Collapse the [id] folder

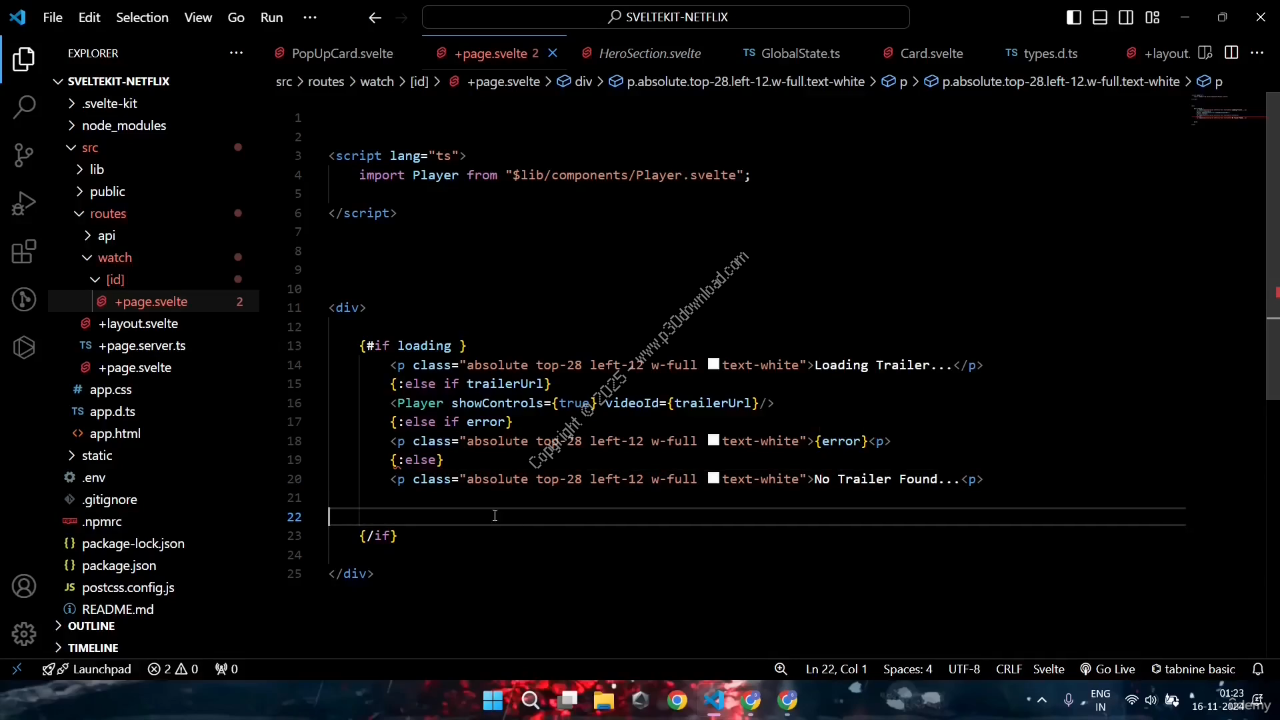click(115, 279)
